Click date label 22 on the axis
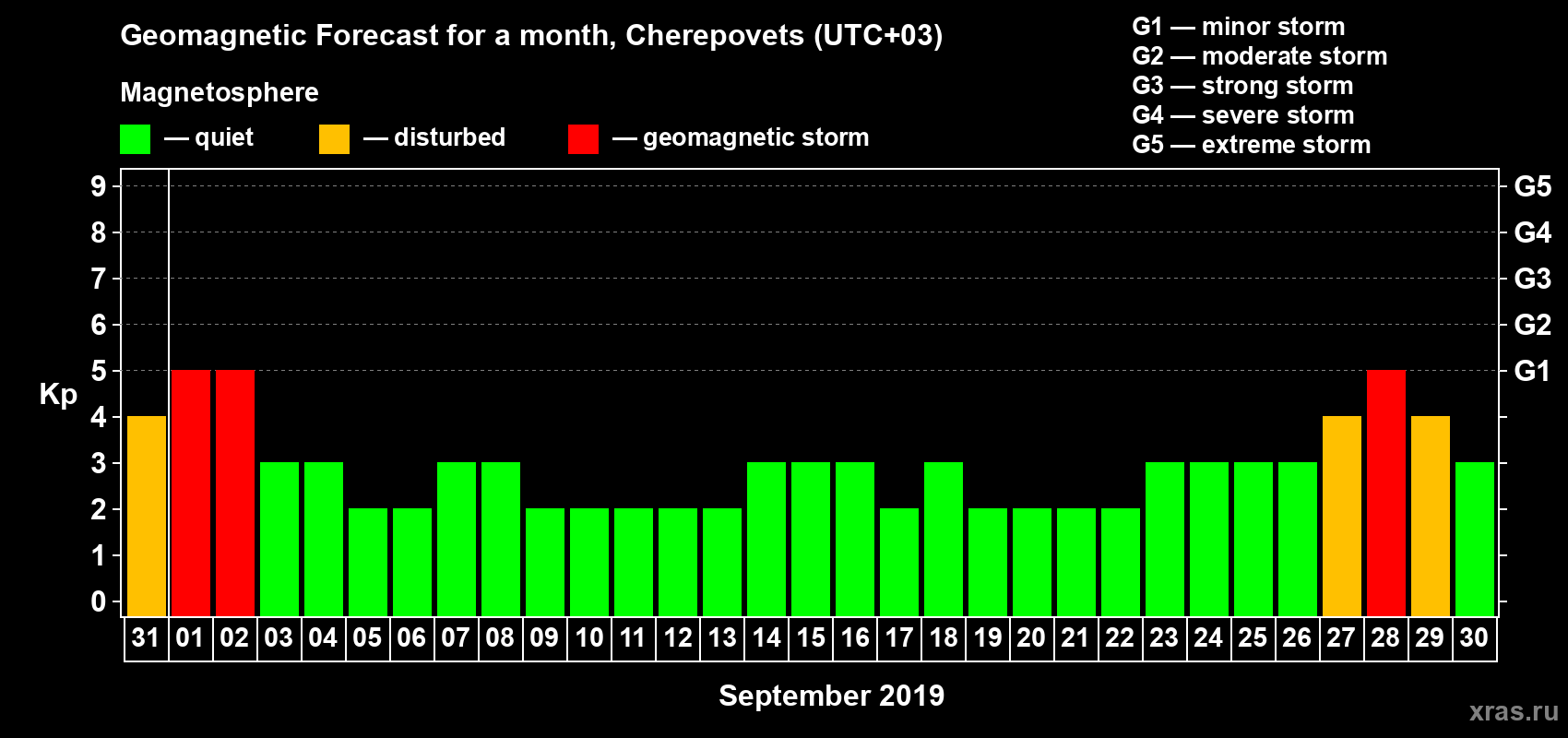1568x738 pixels. coord(1120,637)
